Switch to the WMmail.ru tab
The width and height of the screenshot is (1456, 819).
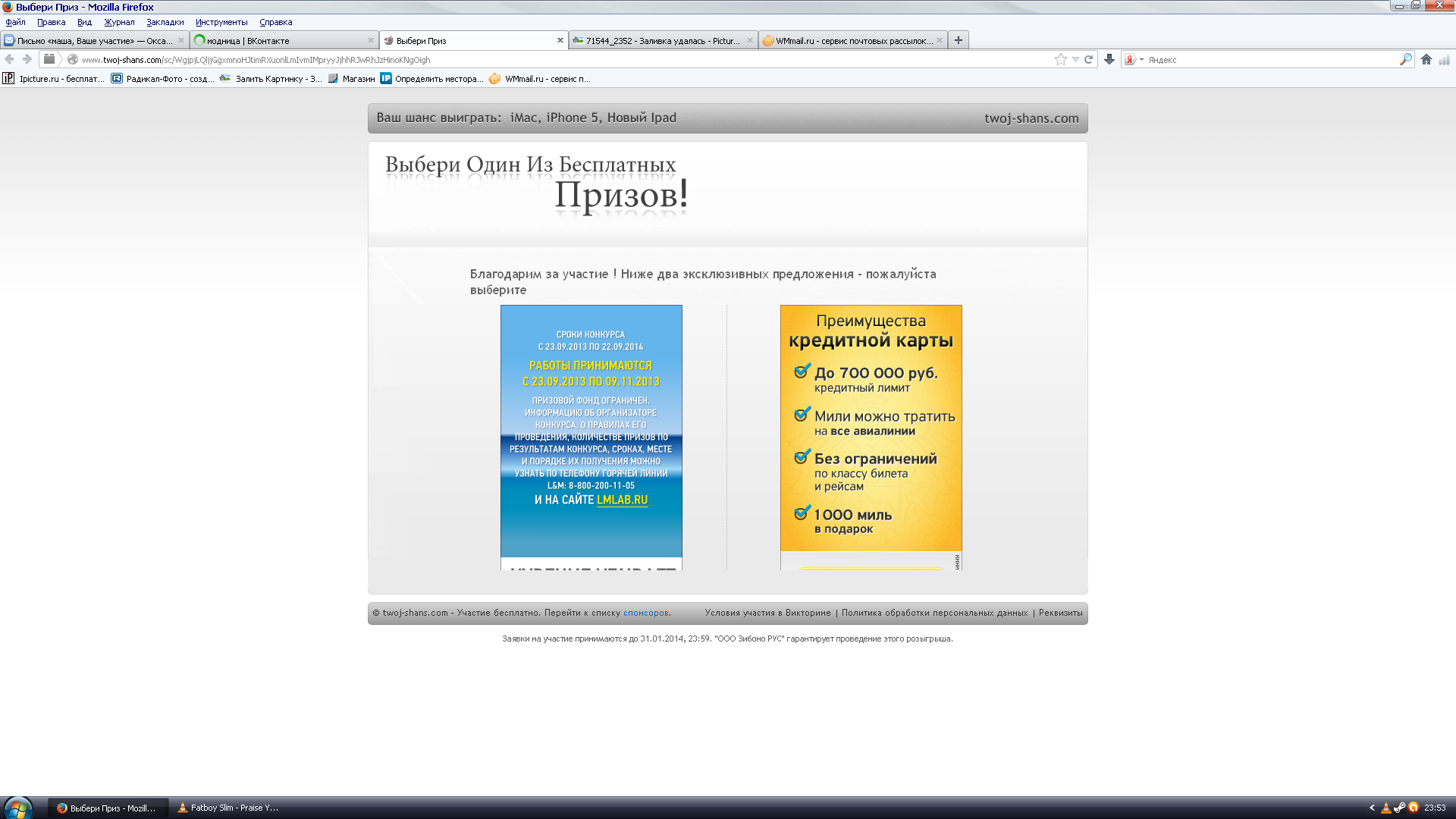[x=853, y=40]
